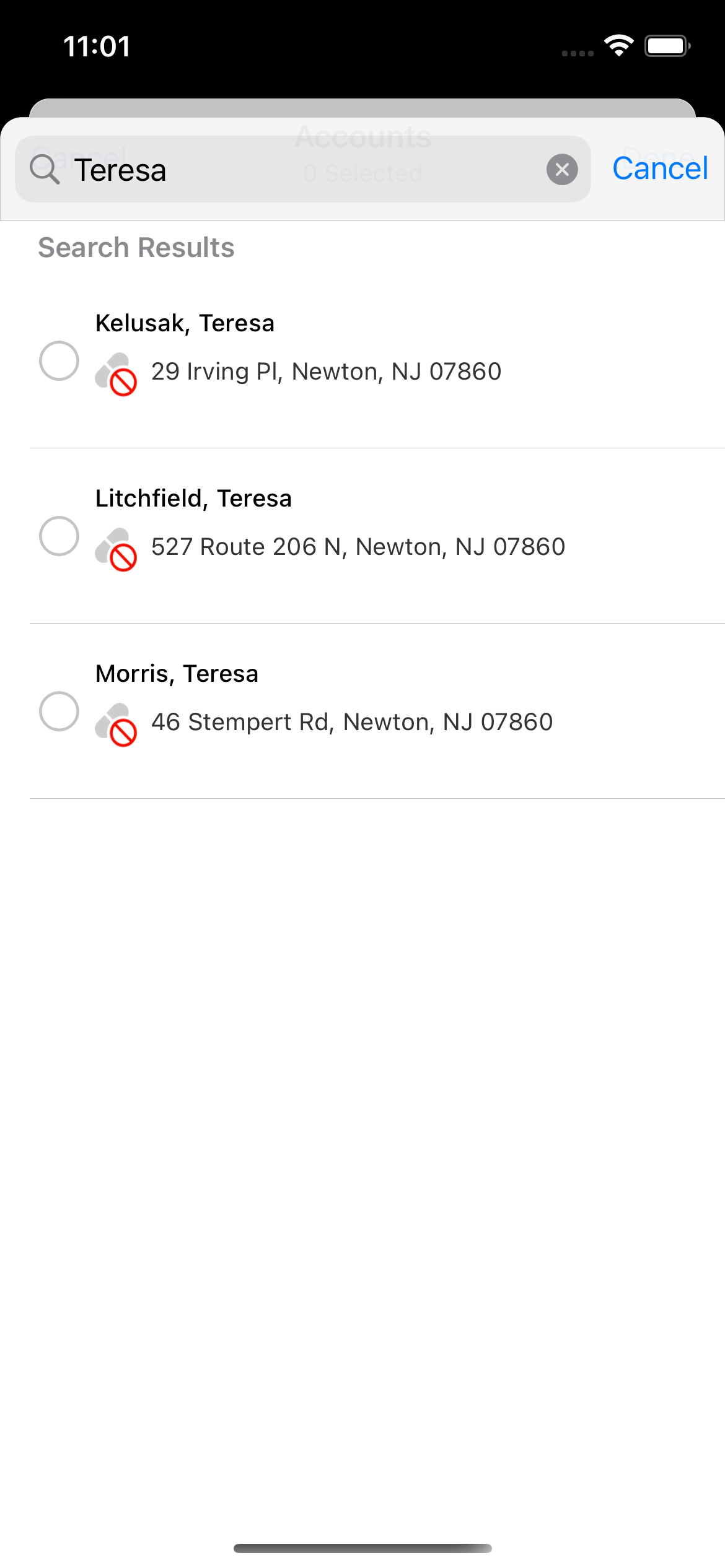Cancel the account search

(x=660, y=168)
